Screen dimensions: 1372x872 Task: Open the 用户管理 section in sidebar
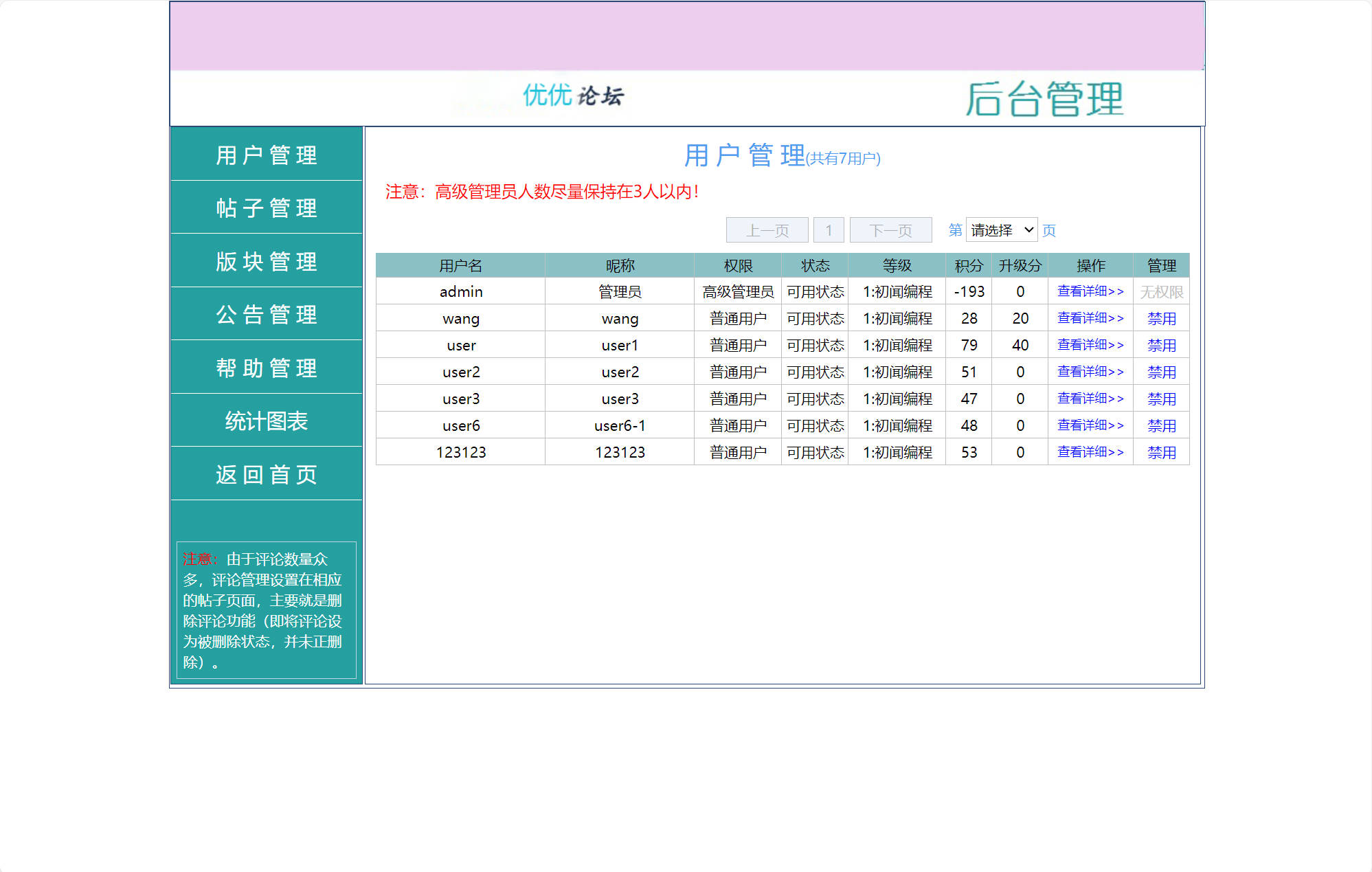click(x=266, y=155)
